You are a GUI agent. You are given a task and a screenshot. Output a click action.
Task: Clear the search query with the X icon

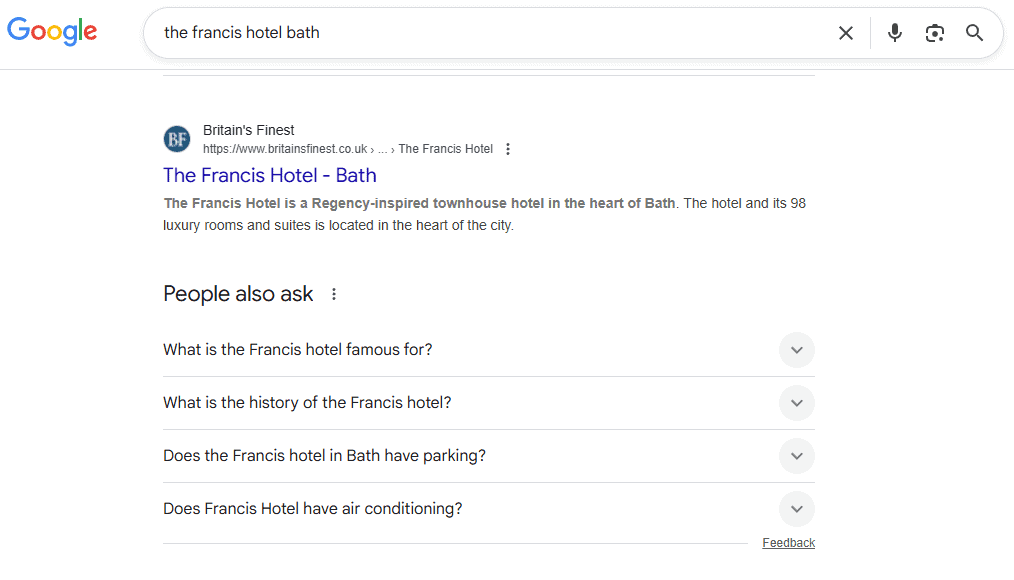[x=845, y=32]
